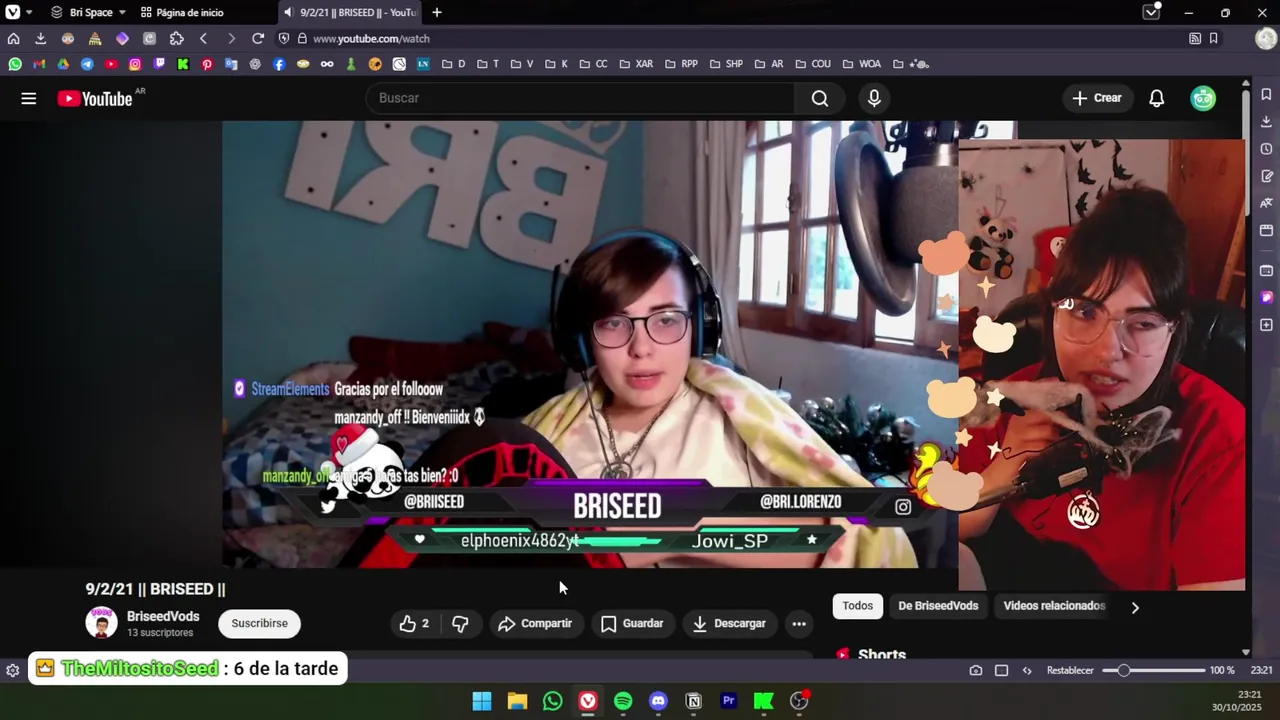Screen dimensions: 1280x720
Task: Open the RPP bookmarks folder
Action: click(x=681, y=64)
